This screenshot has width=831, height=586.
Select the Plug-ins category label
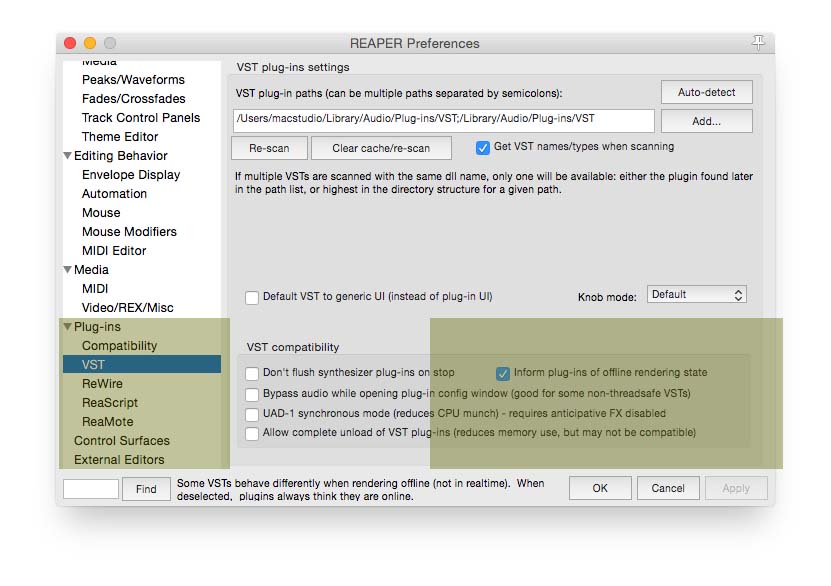pos(97,327)
